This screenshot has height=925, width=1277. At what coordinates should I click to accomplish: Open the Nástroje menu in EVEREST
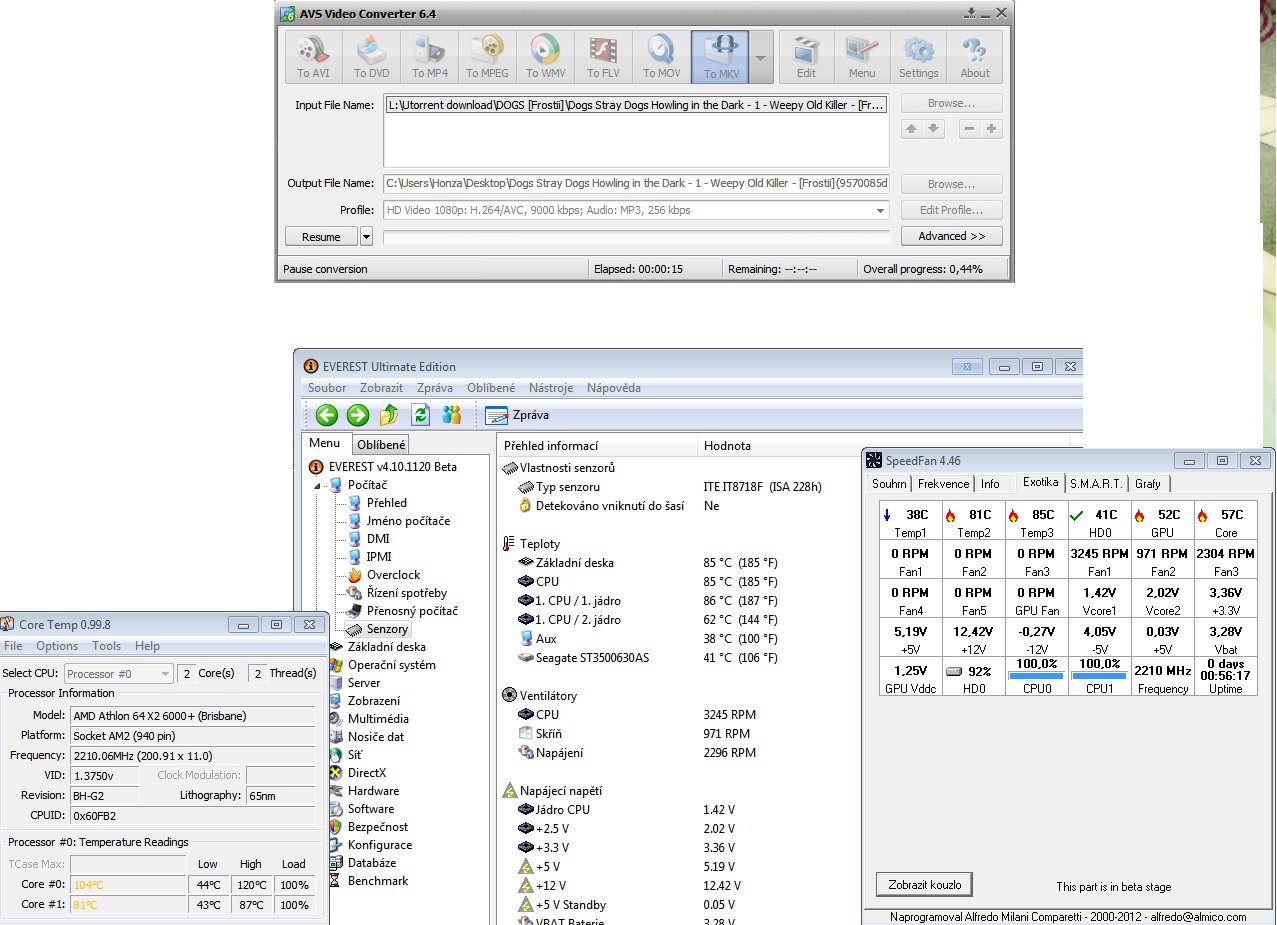pyautogui.click(x=551, y=388)
